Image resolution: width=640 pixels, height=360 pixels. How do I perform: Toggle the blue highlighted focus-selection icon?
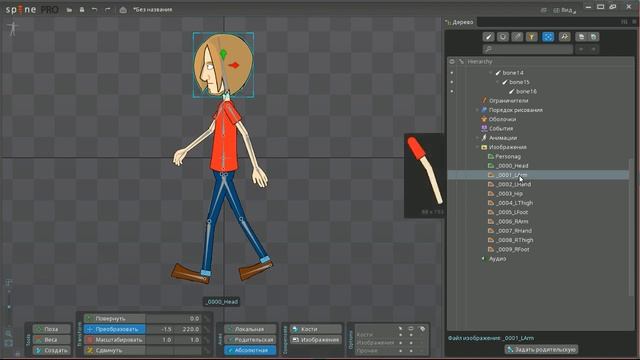pyautogui.click(x=548, y=37)
